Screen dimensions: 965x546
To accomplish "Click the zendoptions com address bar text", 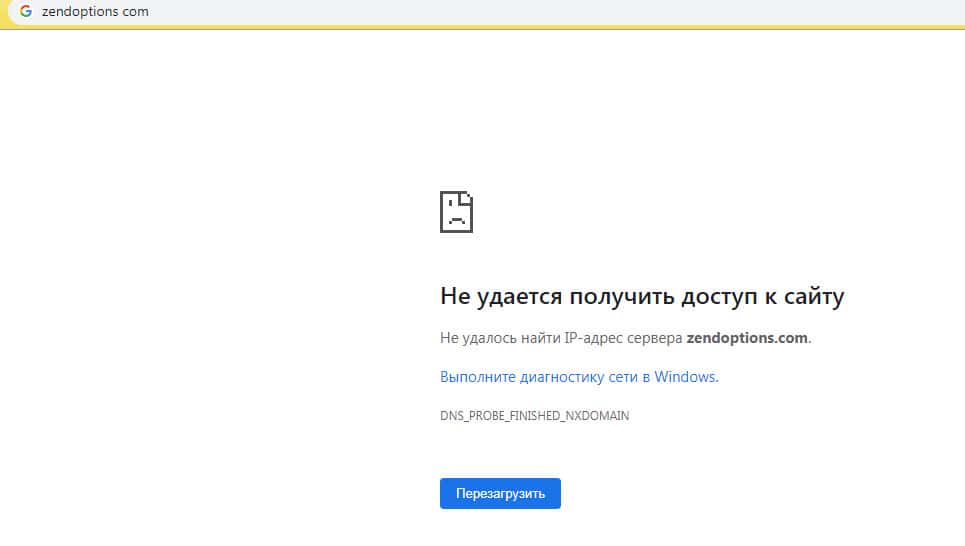I will click(95, 12).
